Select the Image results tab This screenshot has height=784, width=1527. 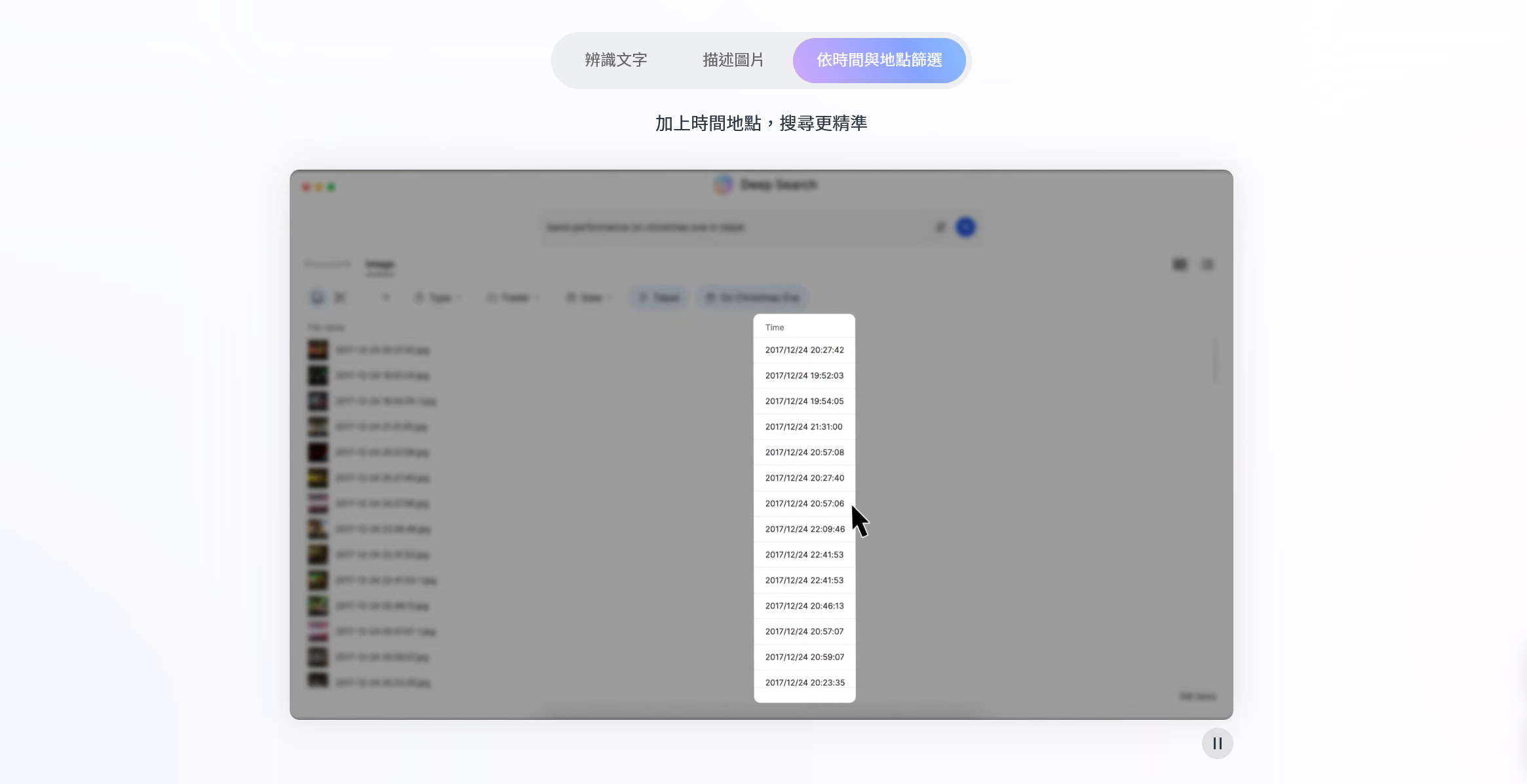click(x=379, y=265)
